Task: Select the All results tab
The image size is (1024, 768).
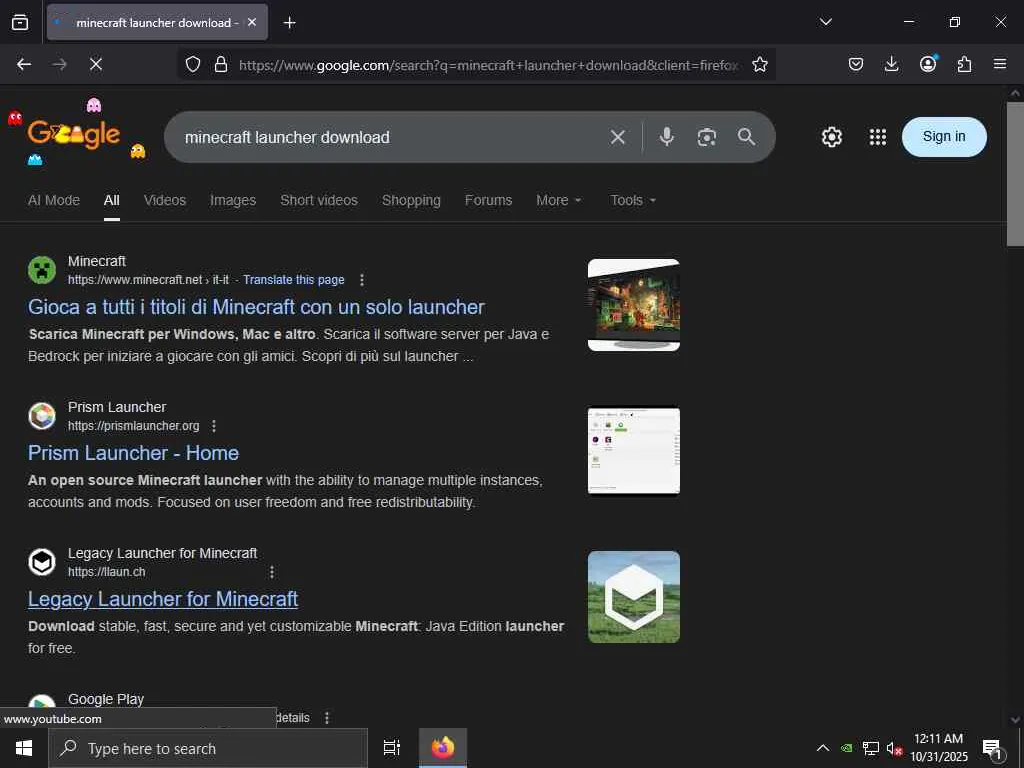Action: [x=112, y=200]
